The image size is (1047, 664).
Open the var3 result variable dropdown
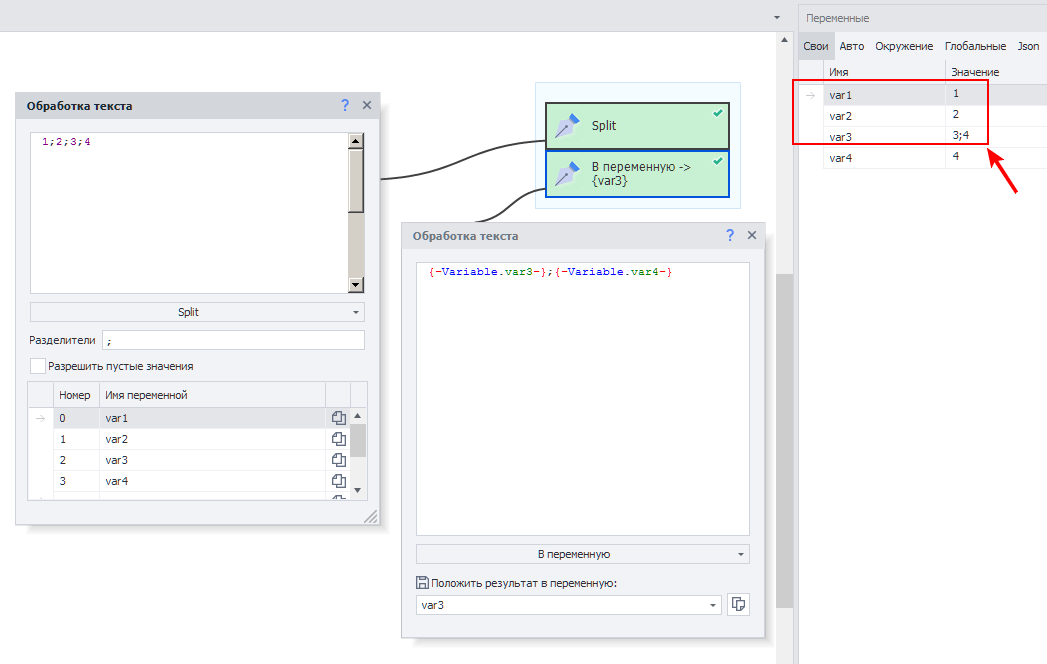[713, 605]
